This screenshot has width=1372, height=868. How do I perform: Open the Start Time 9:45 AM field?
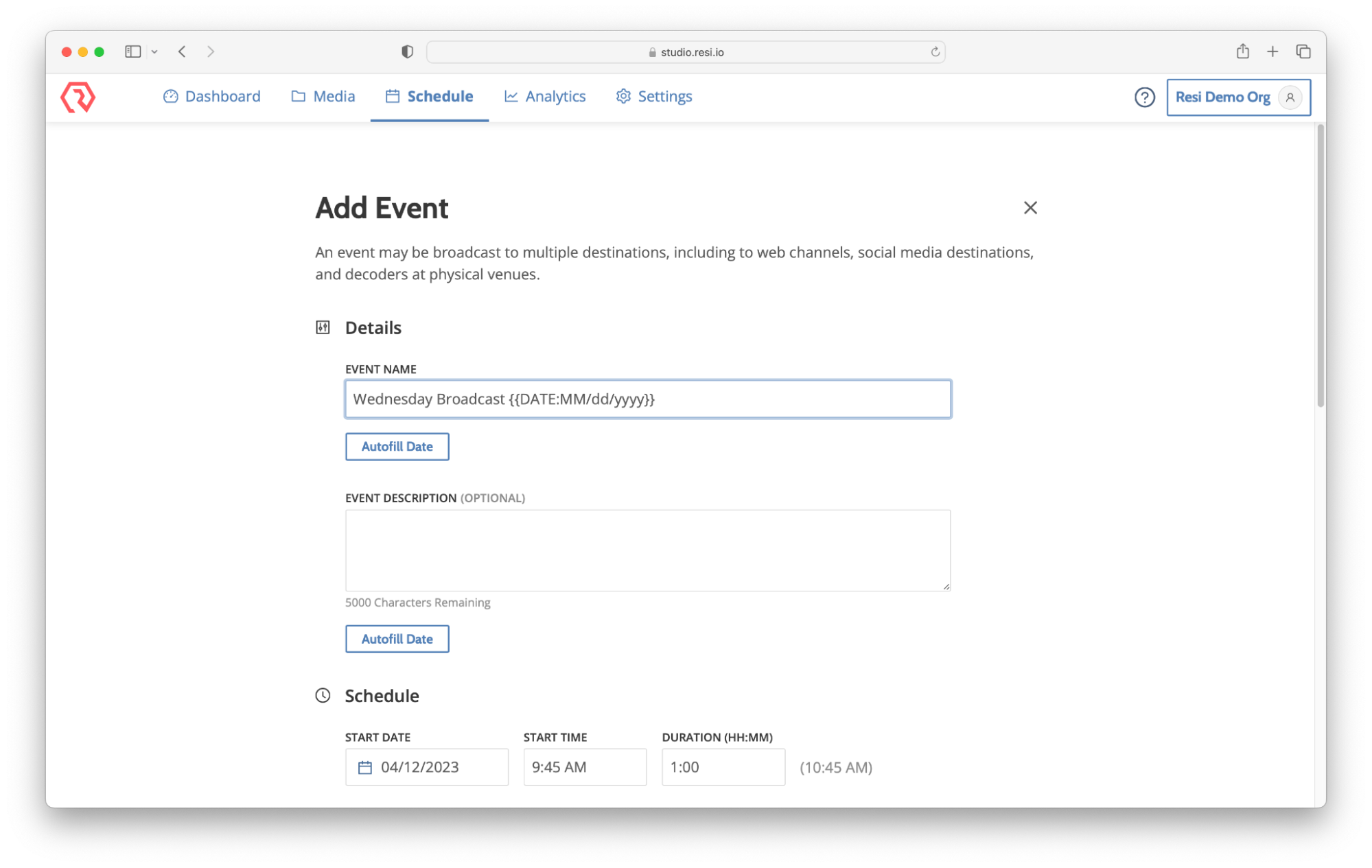[x=585, y=767]
